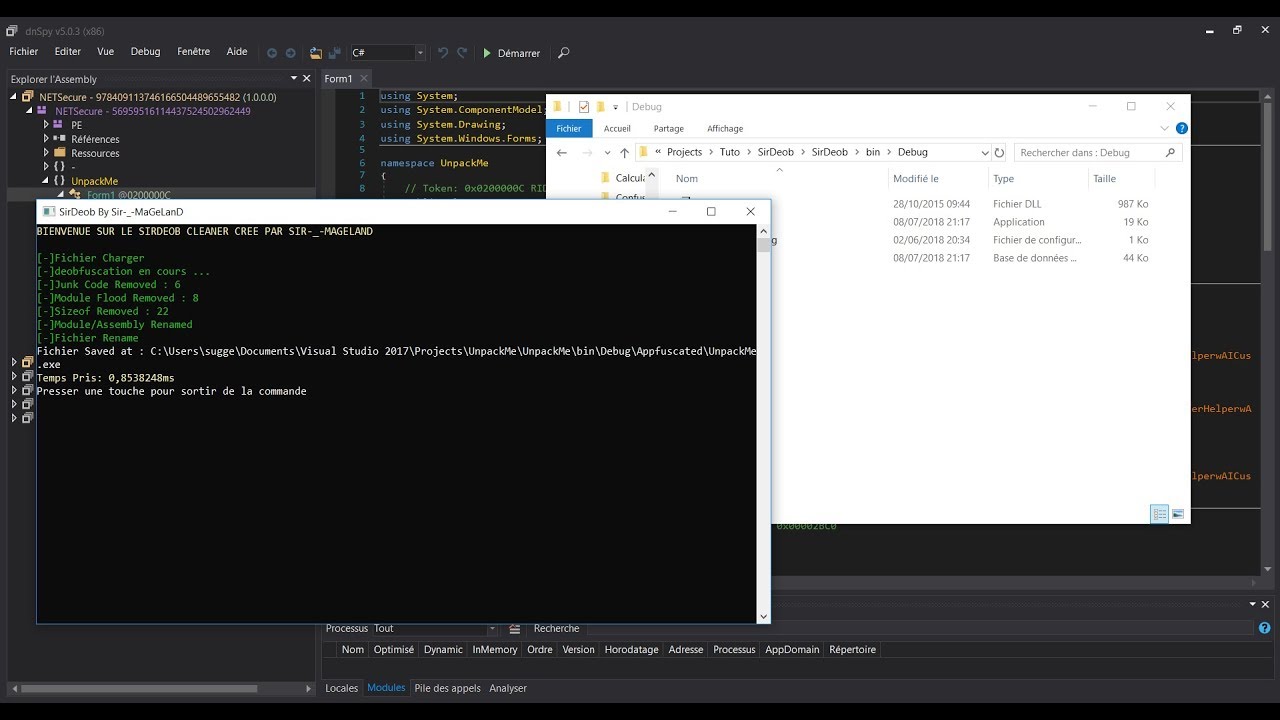Viewport: 1280px width, 720px height.
Task: Open the blue Fichier tab in File Explorer
Action: coord(569,128)
